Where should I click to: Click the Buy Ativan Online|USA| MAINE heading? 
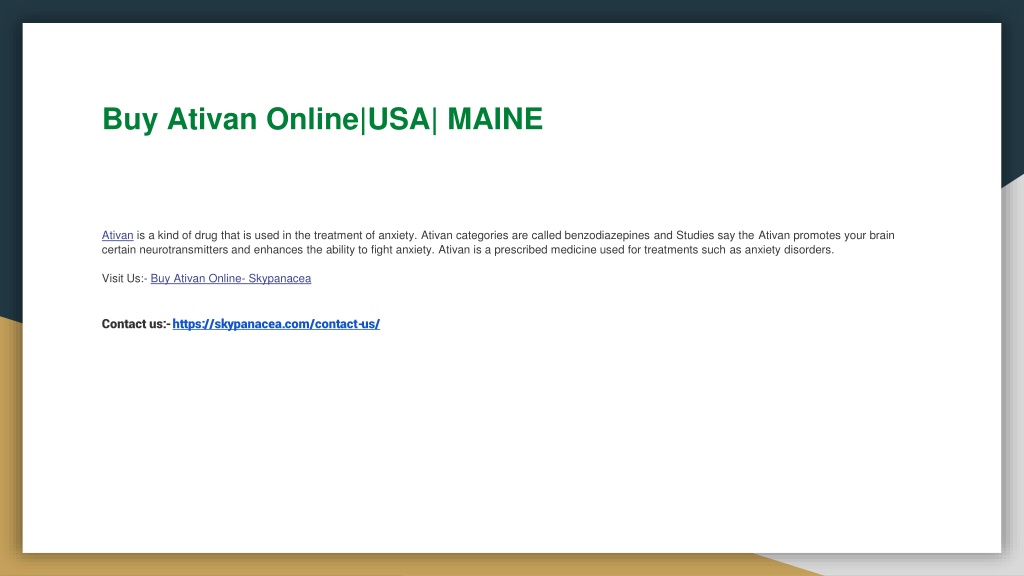click(x=323, y=120)
